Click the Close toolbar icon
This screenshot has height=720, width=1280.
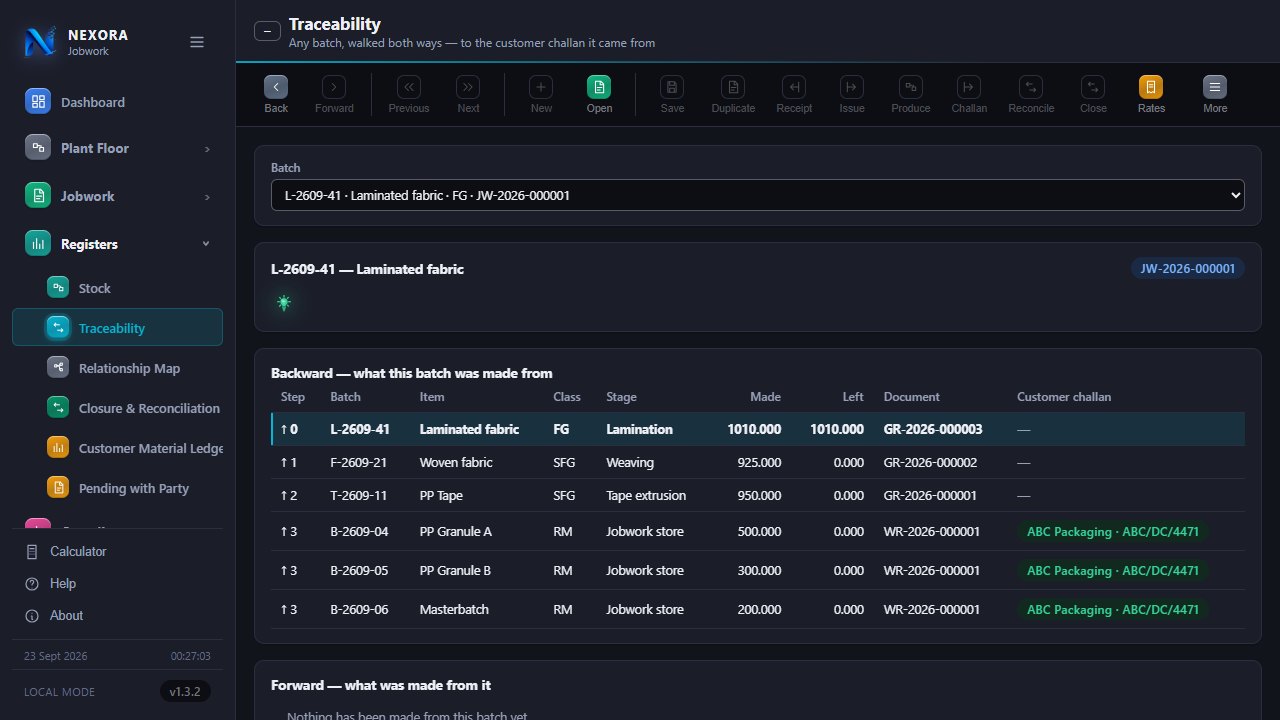(x=1093, y=87)
